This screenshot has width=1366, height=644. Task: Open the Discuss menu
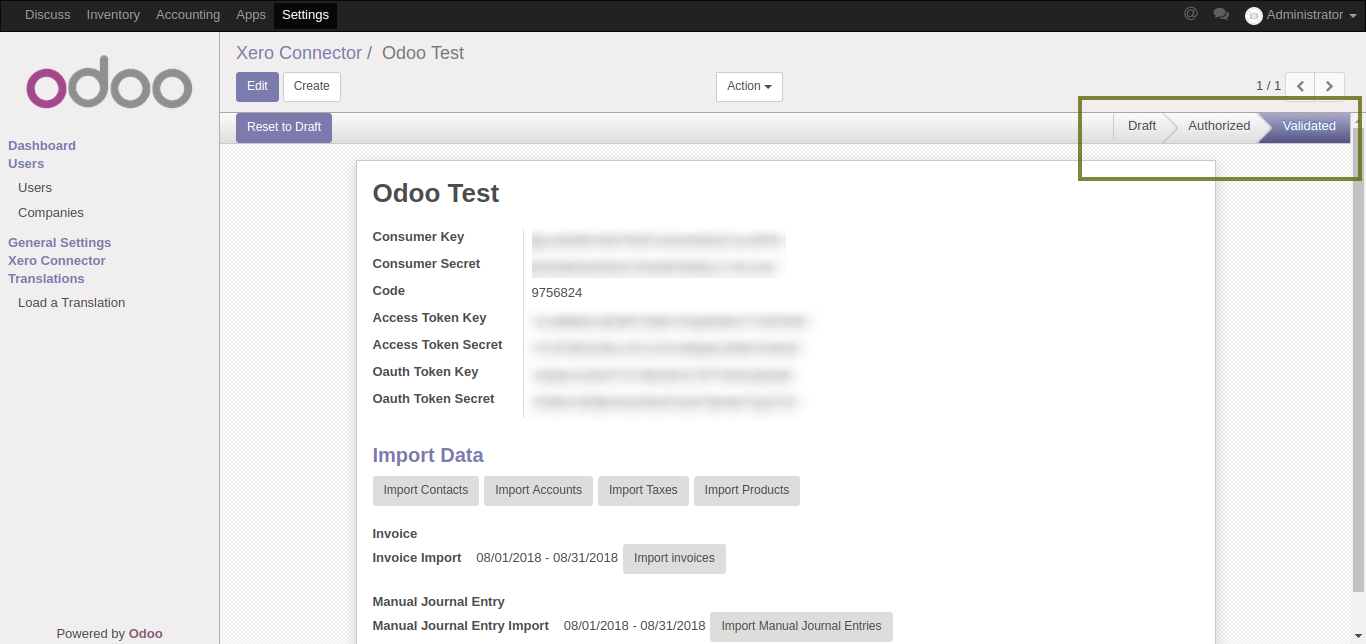pyautogui.click(x=48, y=15)
